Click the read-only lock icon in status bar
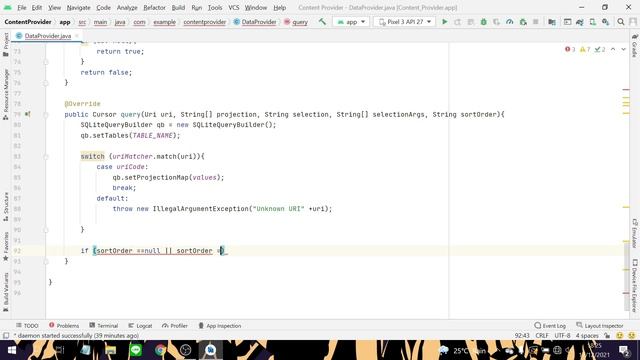This screenshot has height=360, width=640. click(607, 336)
